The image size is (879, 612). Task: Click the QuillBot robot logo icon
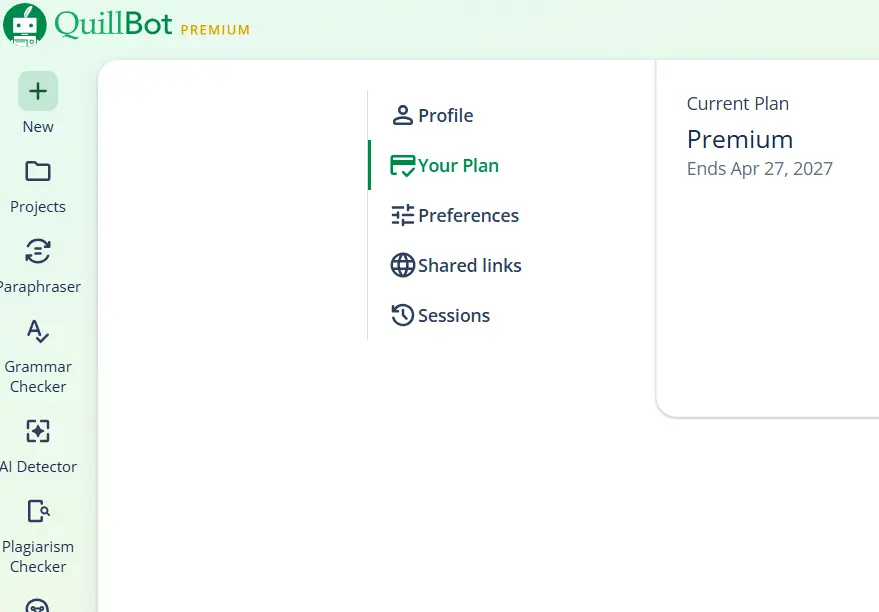[25, 25]
